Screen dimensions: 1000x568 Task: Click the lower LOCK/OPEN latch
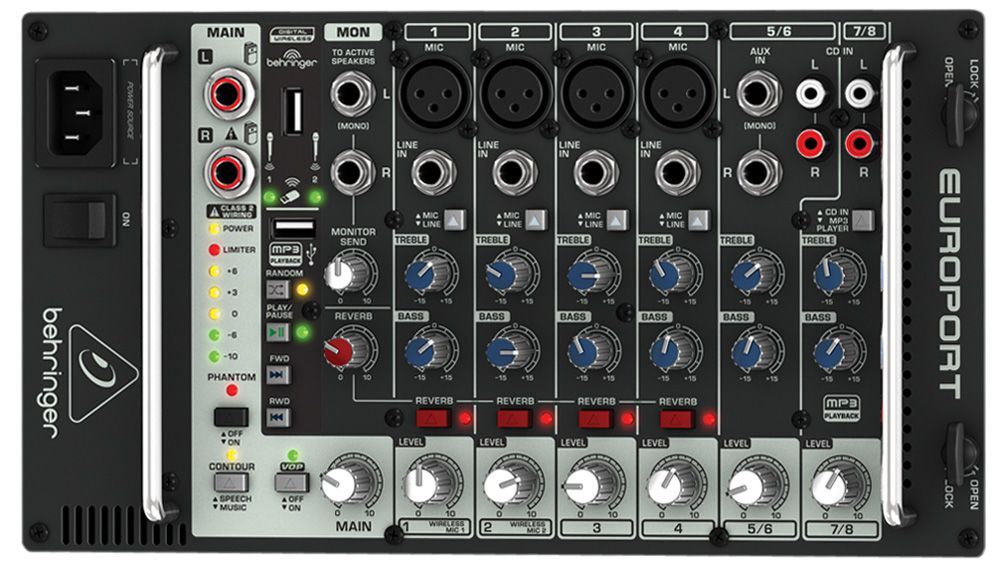pos(958,452)
